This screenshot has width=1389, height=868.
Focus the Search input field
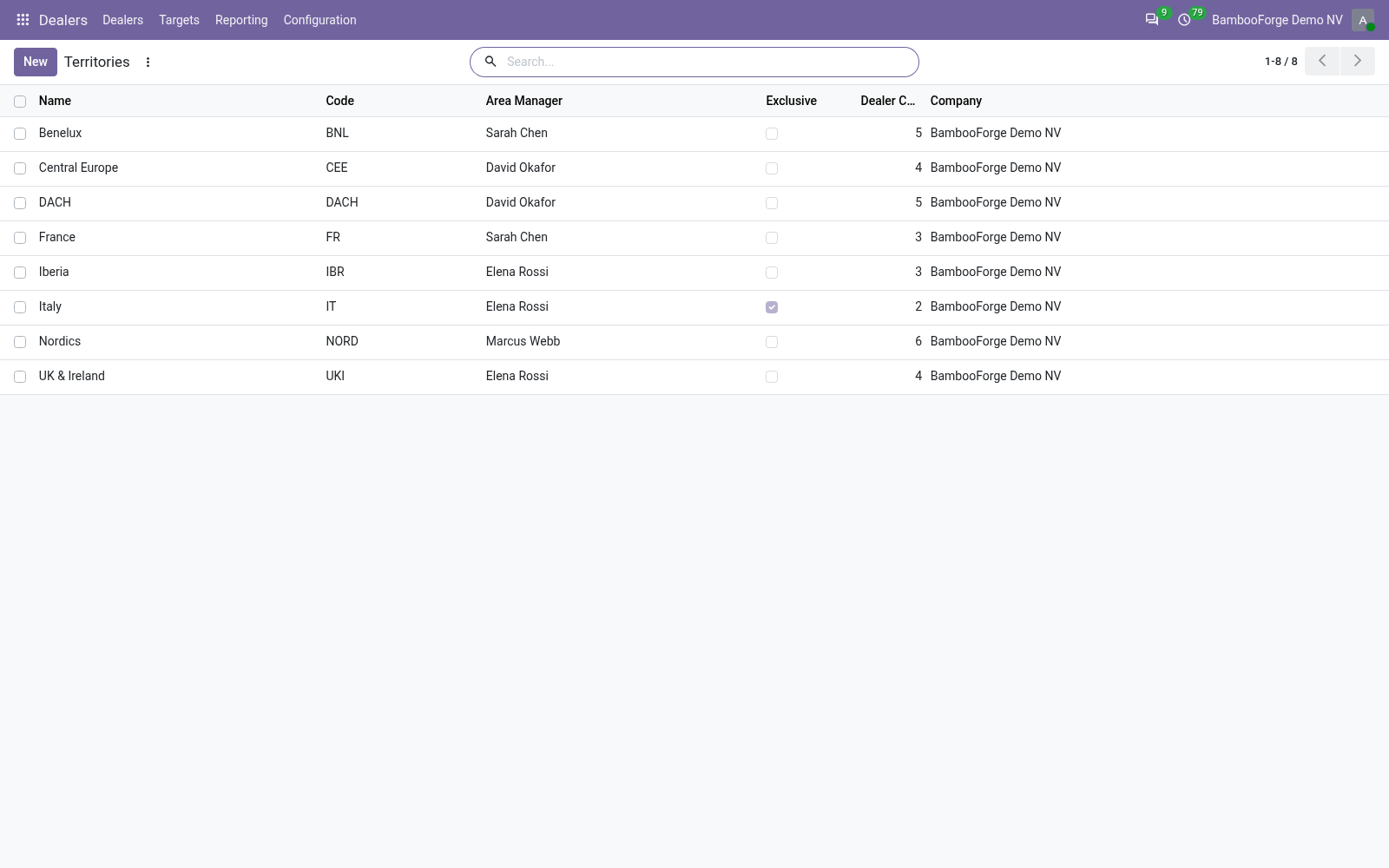click(x=708, y=62)
